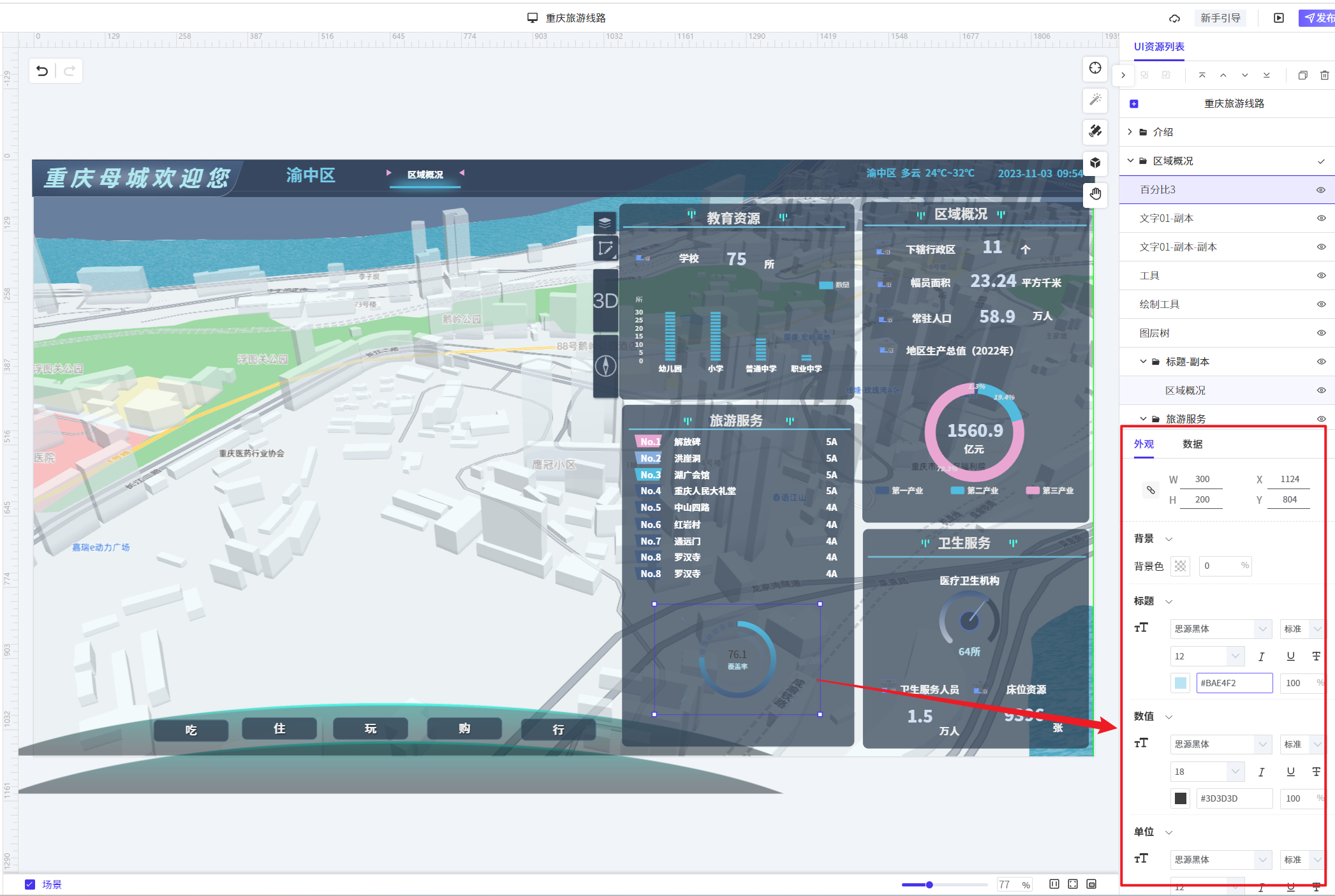Select the hand pan tool
Image resolution: width=1335 pixels, height=896 pixels.
(x=1095, y=194)
